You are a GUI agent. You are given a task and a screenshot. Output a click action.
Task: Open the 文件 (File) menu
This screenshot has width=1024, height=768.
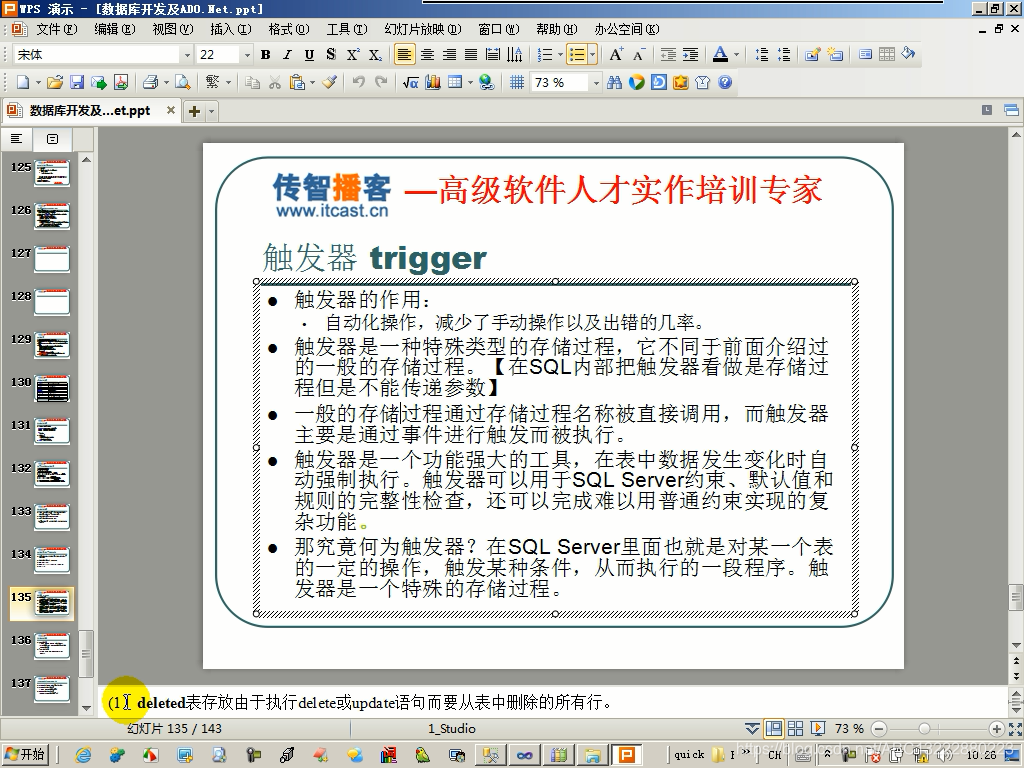point(56,29)
